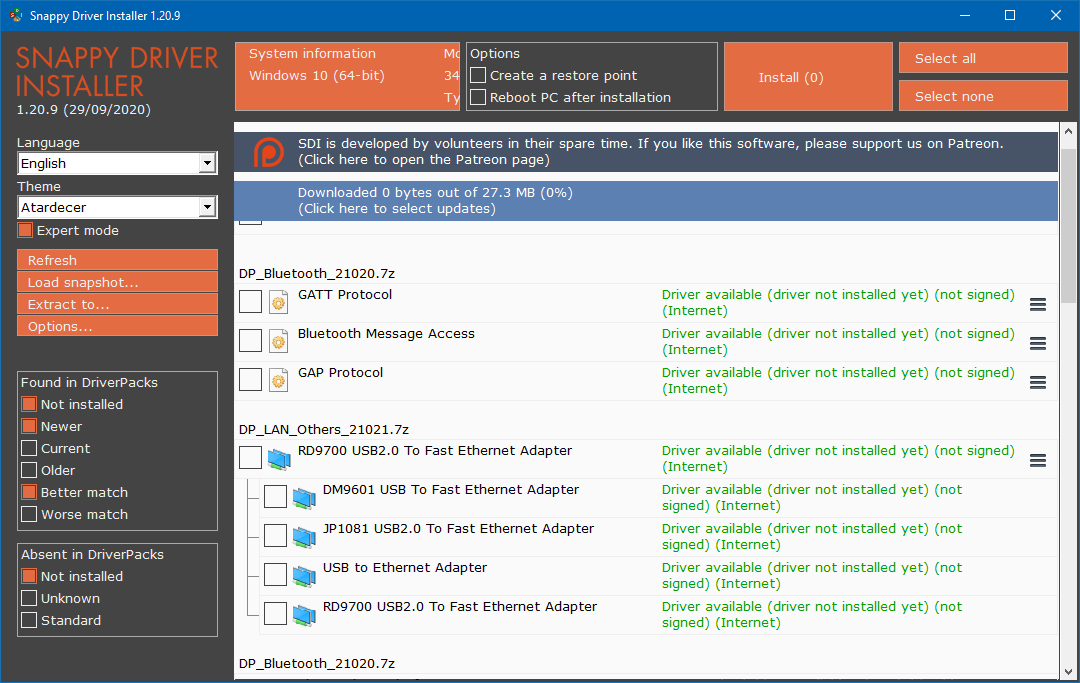Click the driver list scrollbar up arrow
Image resolution: width=1080 pixels, height=683 pixels.
tap(1068, 131)
